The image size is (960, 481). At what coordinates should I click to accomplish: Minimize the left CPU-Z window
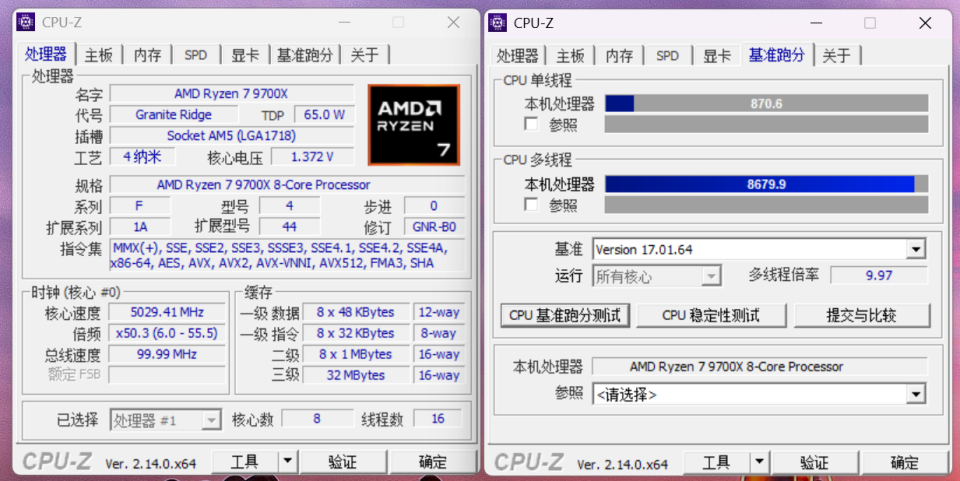343,22
